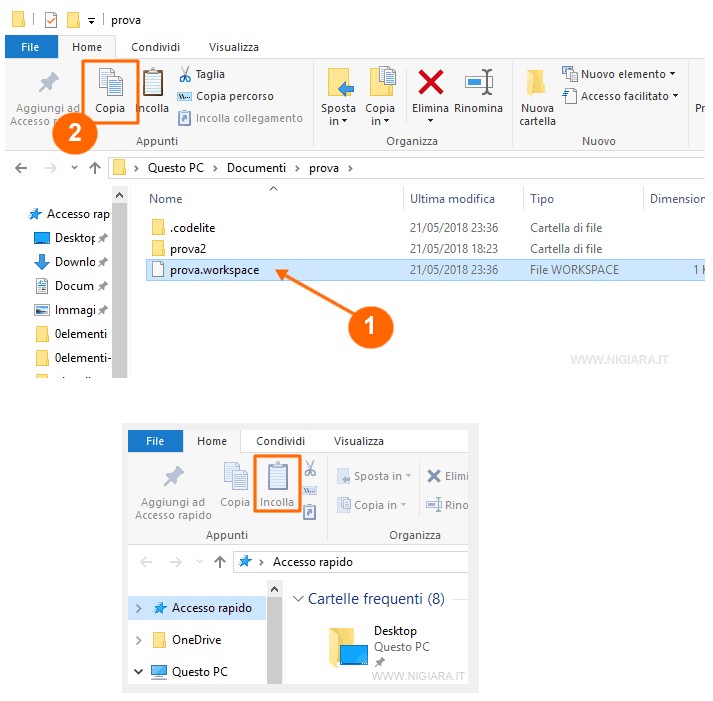
Task: Collapse the Cartelle frequenti (8) section
Action: [297, 599]
